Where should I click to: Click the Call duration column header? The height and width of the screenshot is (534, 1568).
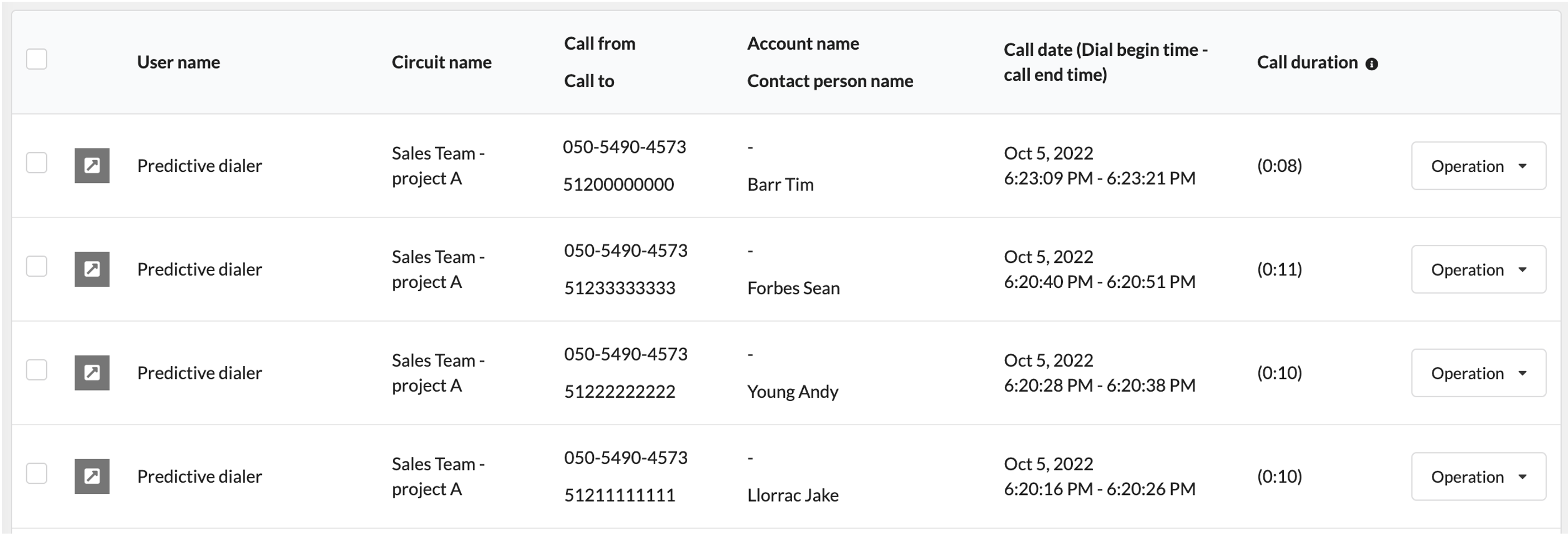click(x=1307, y=62)
